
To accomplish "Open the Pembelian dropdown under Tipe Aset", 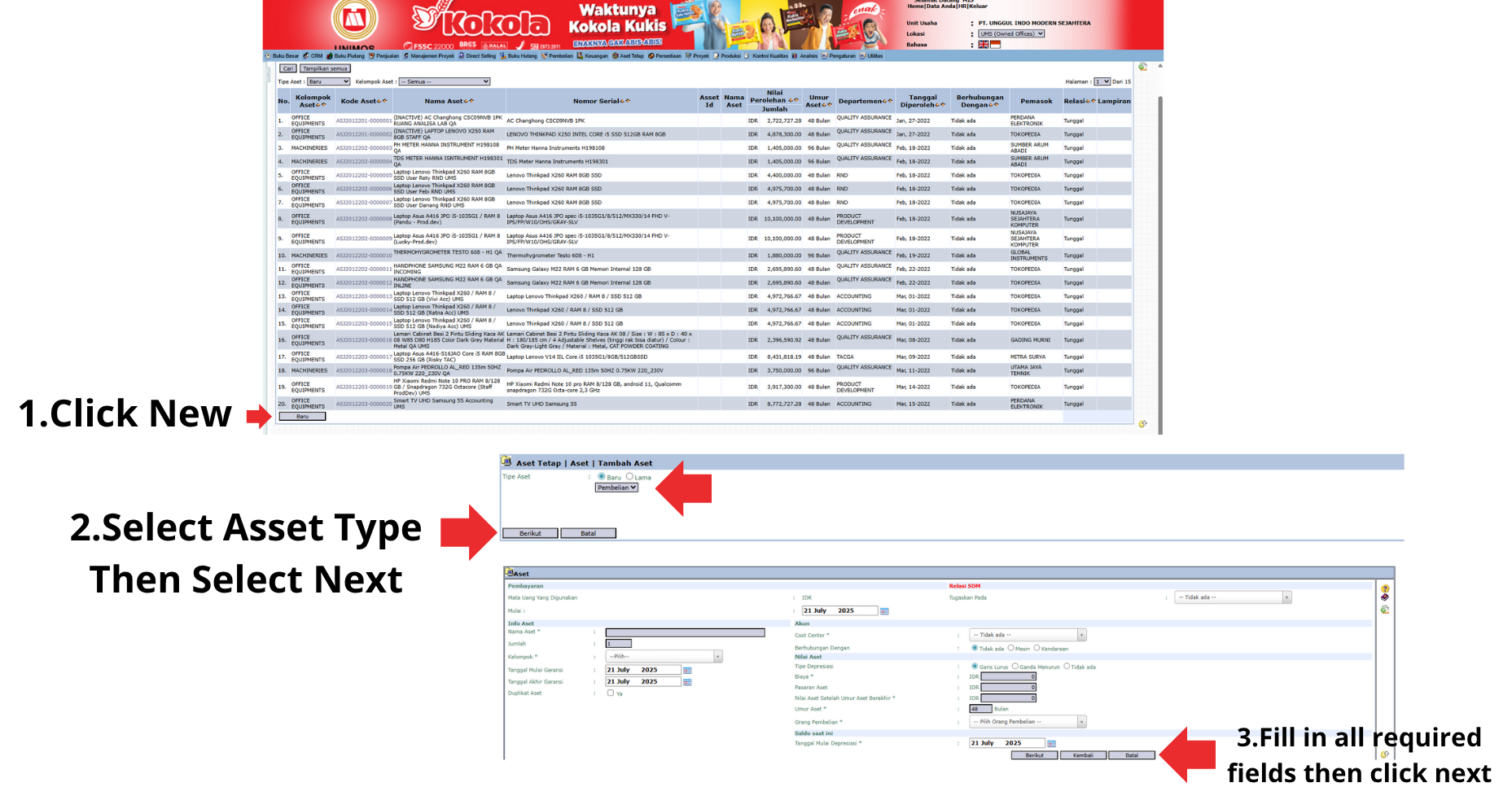I will (x=616, y=488).
